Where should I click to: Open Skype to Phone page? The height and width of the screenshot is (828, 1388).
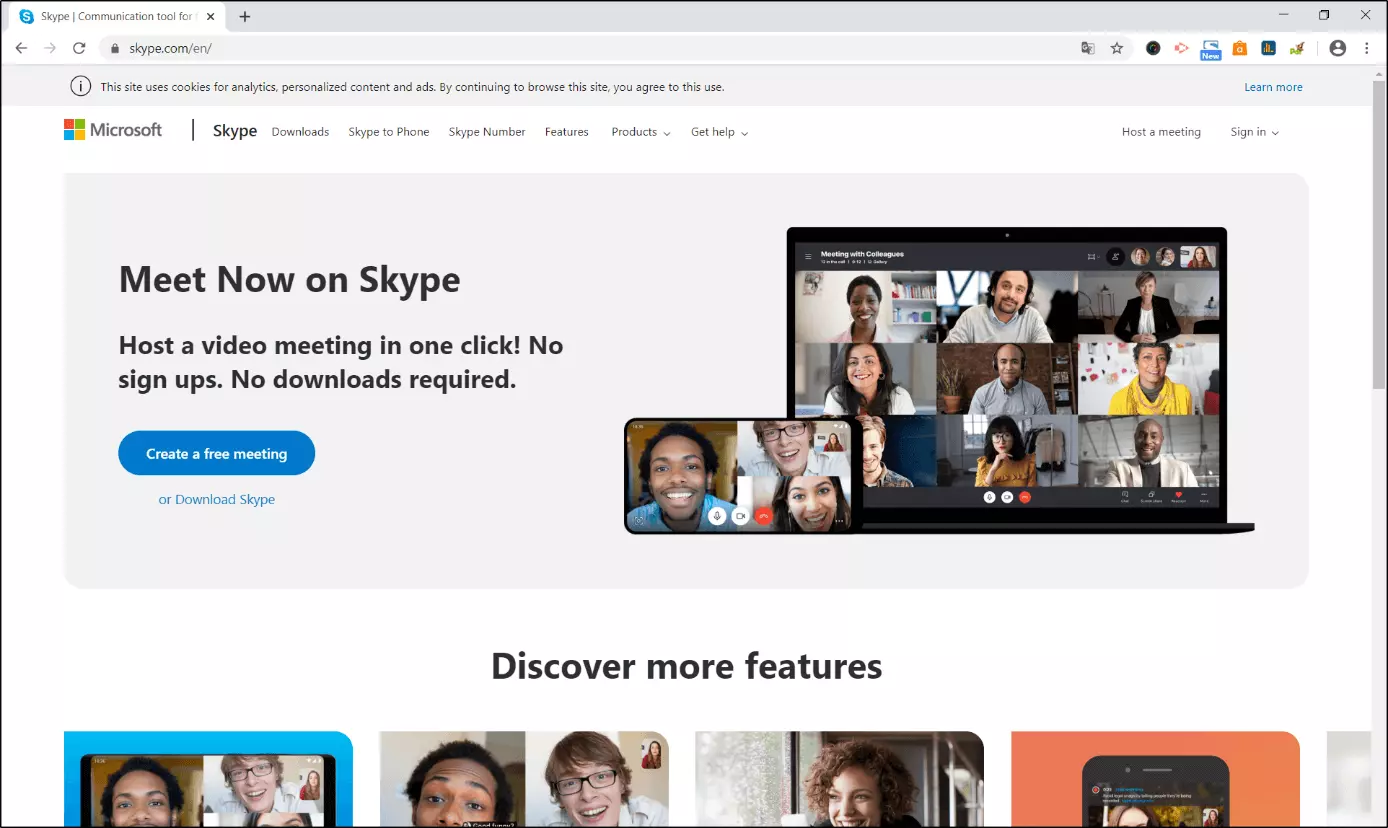389,132
